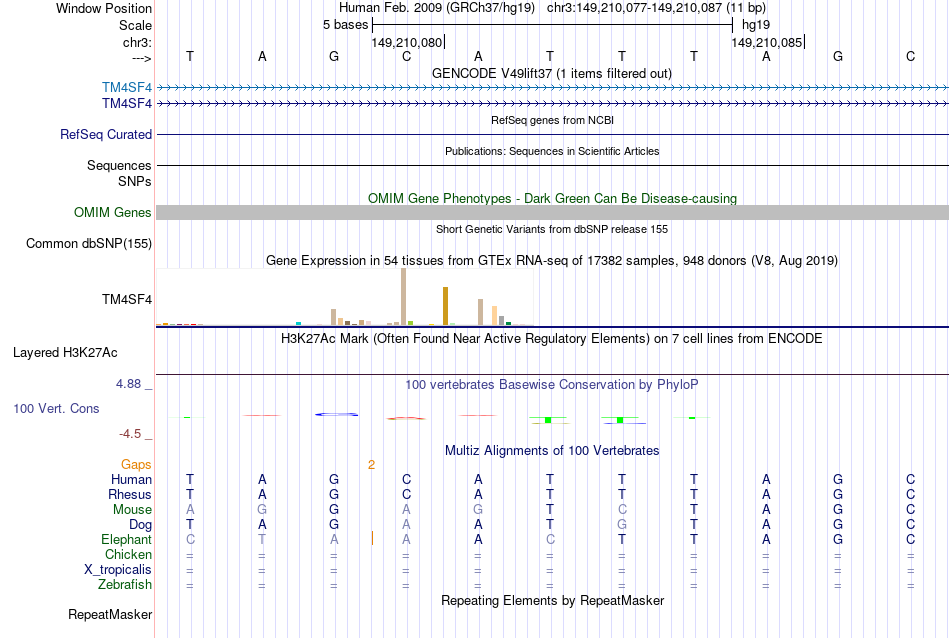Click the '5 bases' scale text
The height and width of the screenshot is (638, 950).
[x=345, y=25]
